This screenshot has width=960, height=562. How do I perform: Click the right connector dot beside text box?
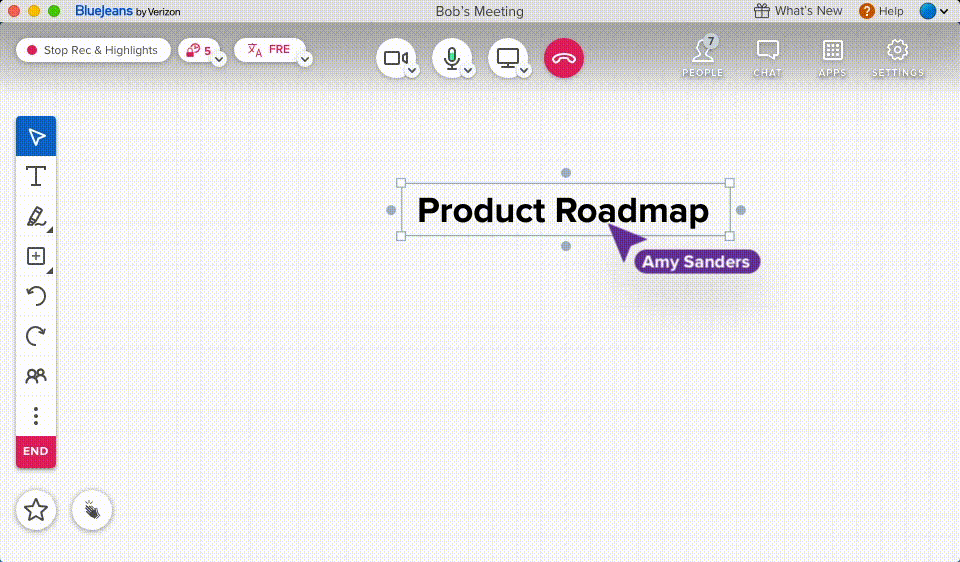click(740, 210)
